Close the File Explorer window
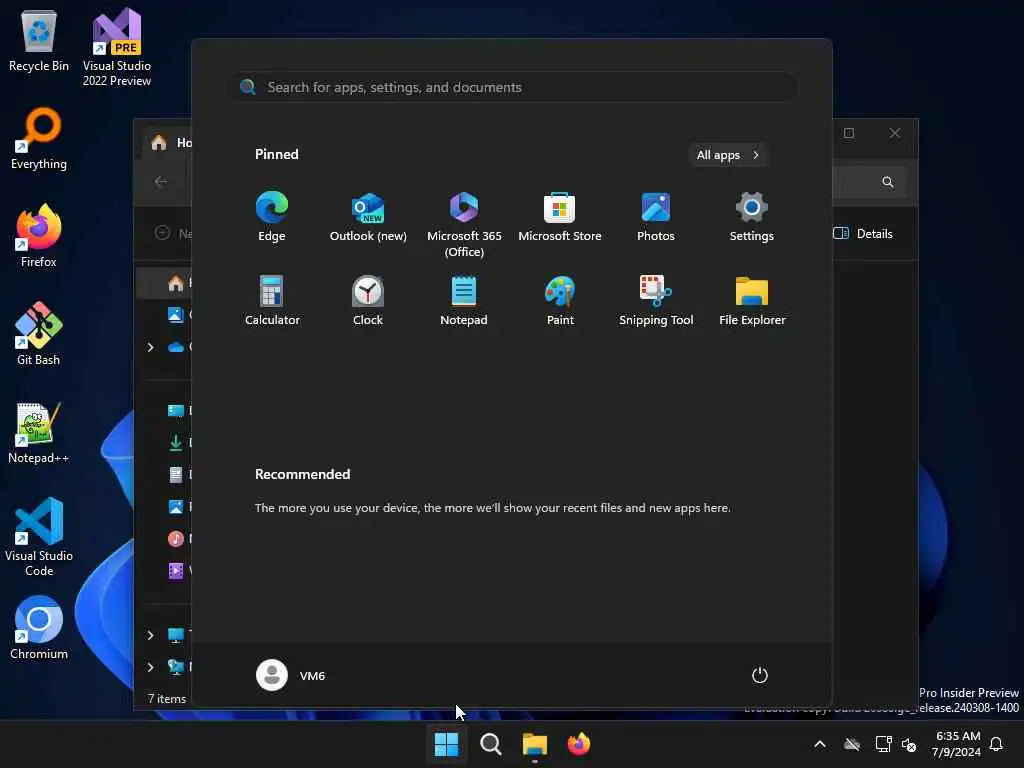 point(895,133)
